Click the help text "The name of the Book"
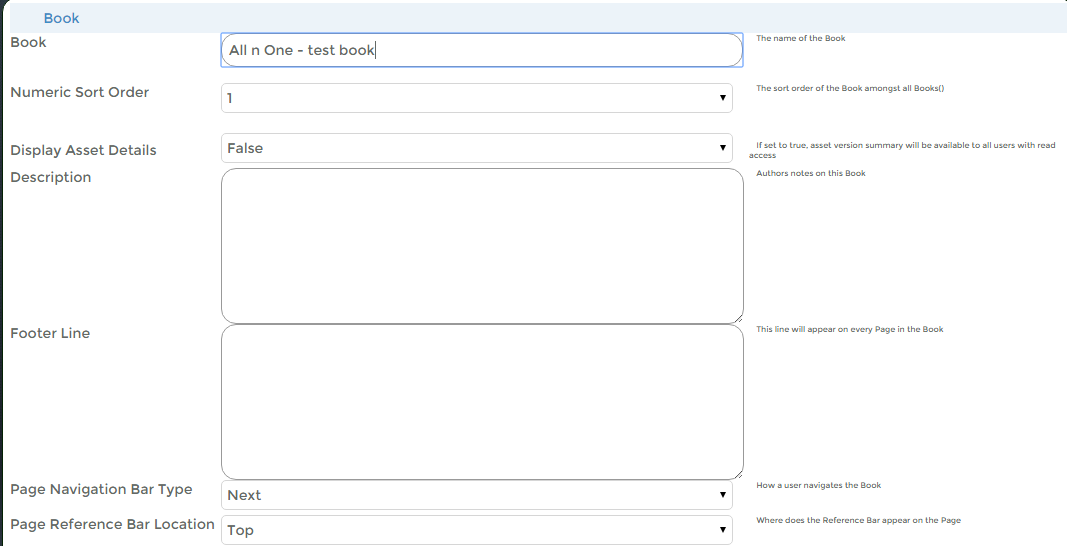The height and width of the screenshot is (546, 1067). click(x=800, y=38)
